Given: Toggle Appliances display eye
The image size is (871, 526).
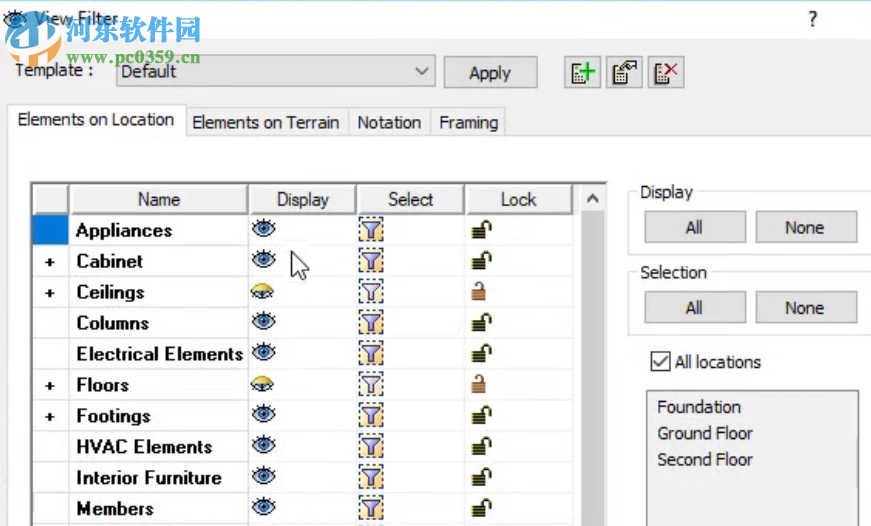Looking at the screenshot, I should tap(263, 228).
